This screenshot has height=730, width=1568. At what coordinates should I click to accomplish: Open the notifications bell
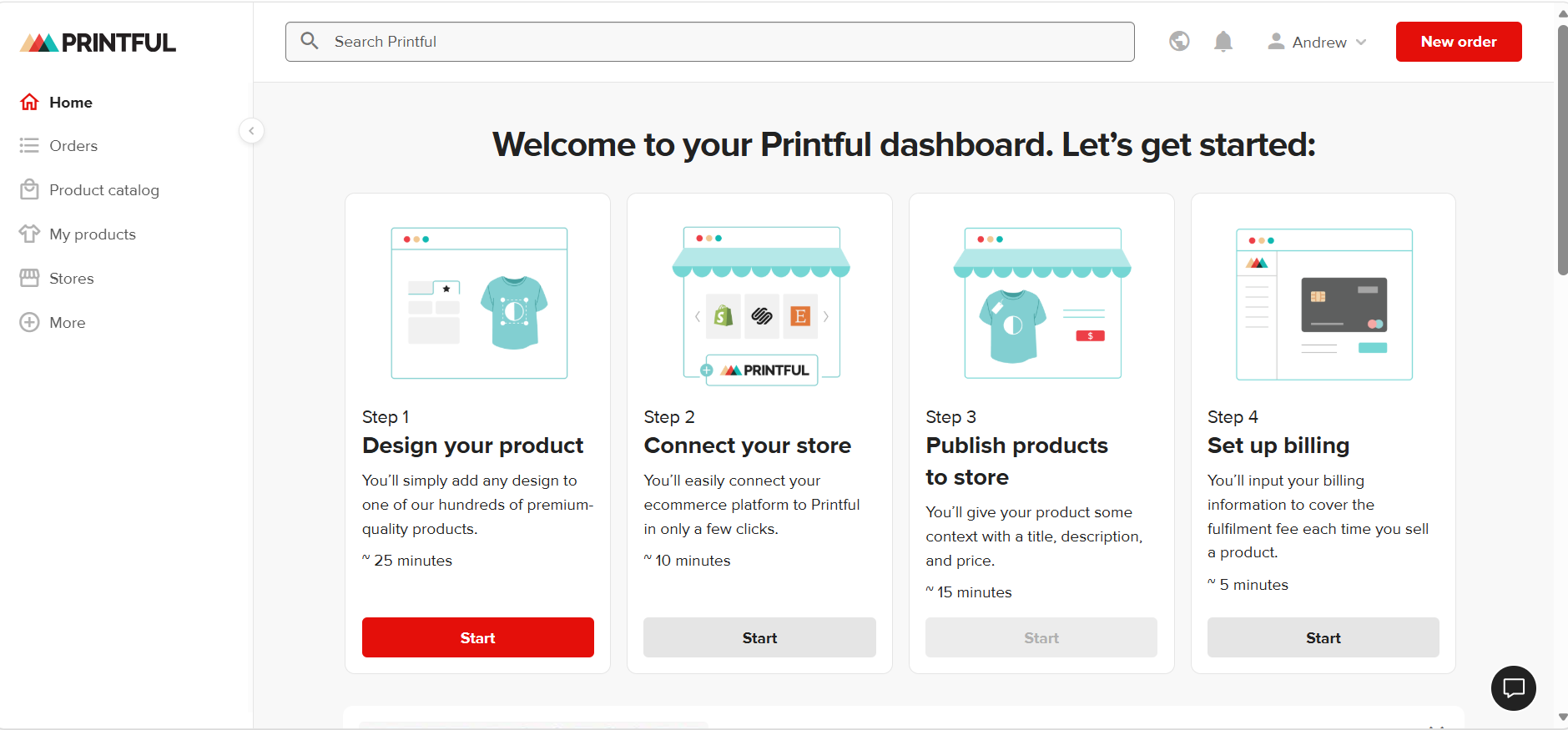point(1223,42)
